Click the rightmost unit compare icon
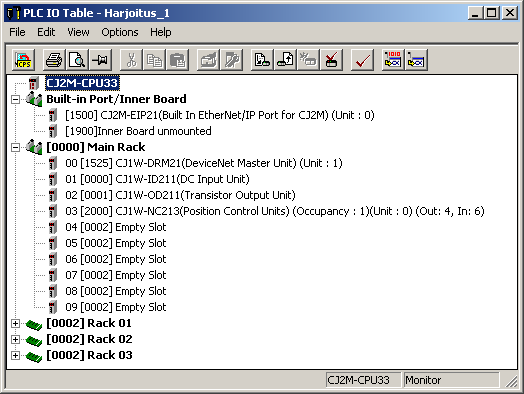This screenshot has width=524, height=394. 416,60
